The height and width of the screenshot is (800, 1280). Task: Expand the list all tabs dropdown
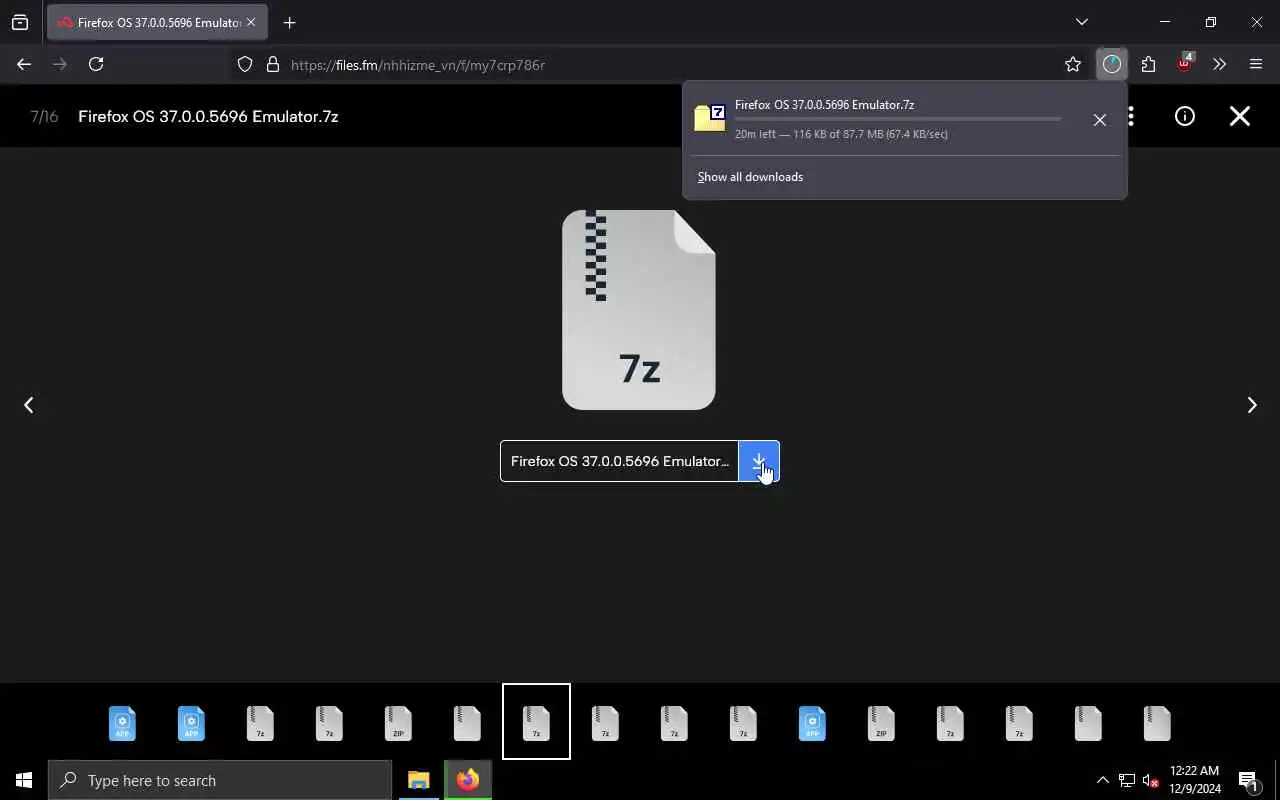point(1081,22)
